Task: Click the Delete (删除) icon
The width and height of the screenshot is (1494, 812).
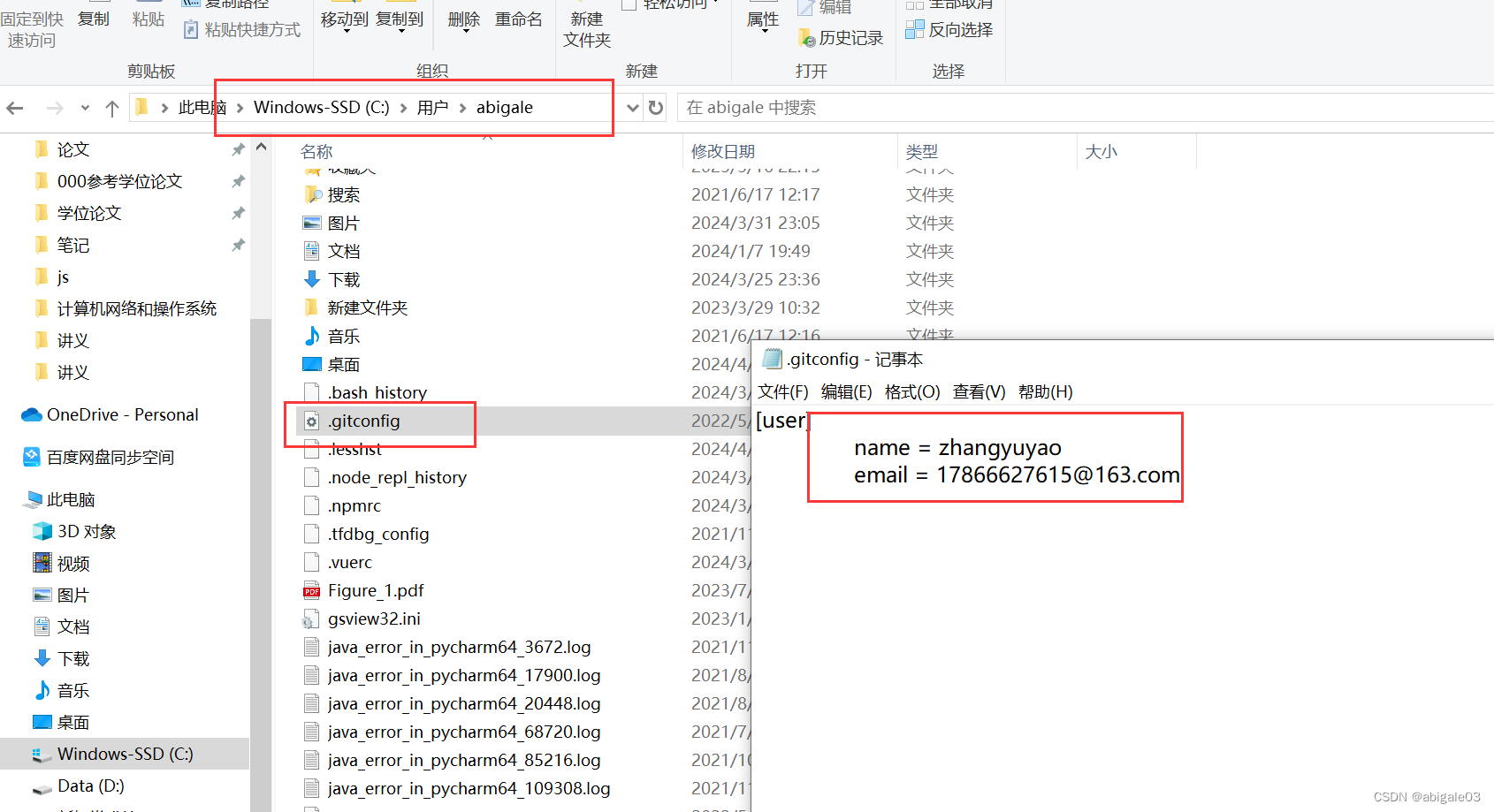Action: coord(462,19)
